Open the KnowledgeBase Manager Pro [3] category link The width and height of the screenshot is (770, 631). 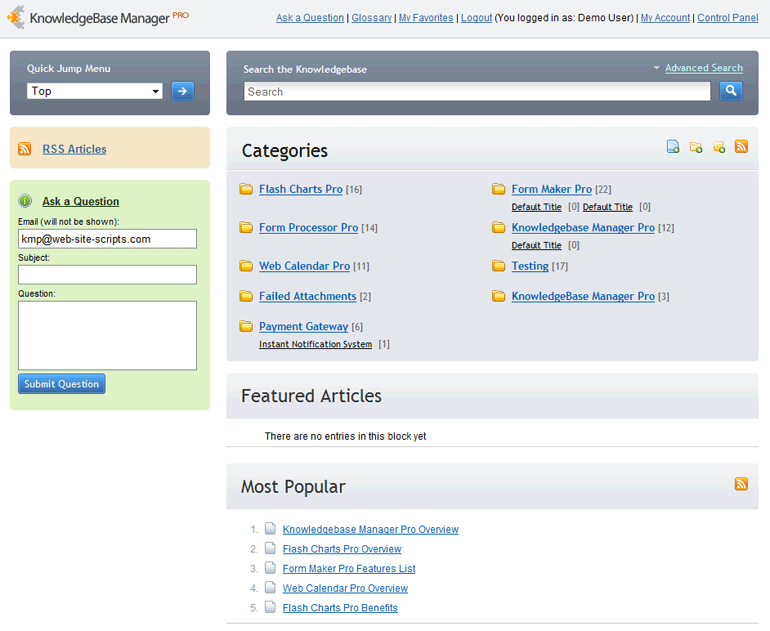(583, 296)
